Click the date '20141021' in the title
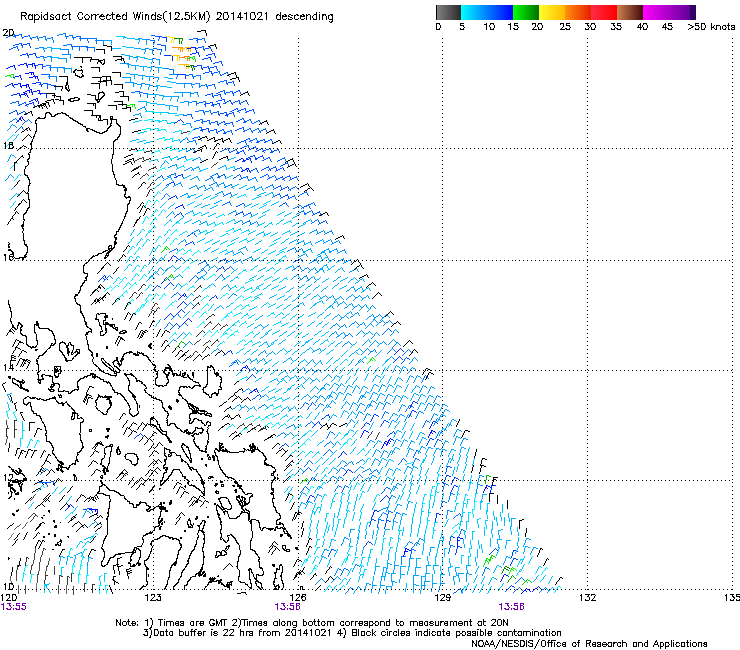The height and width of the screenshot is (650, 740). [242, 16]
